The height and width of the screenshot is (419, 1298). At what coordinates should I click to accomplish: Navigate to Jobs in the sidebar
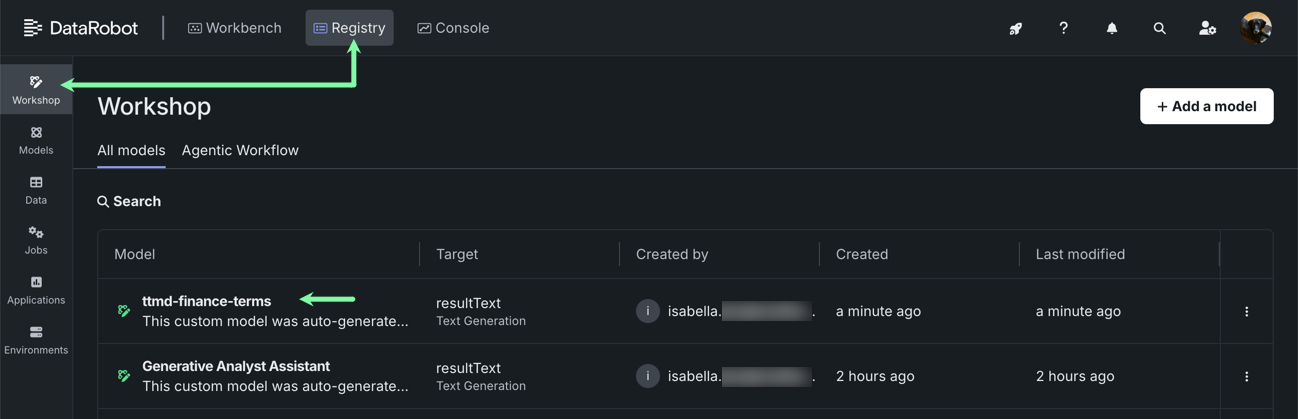pos(36,240)
